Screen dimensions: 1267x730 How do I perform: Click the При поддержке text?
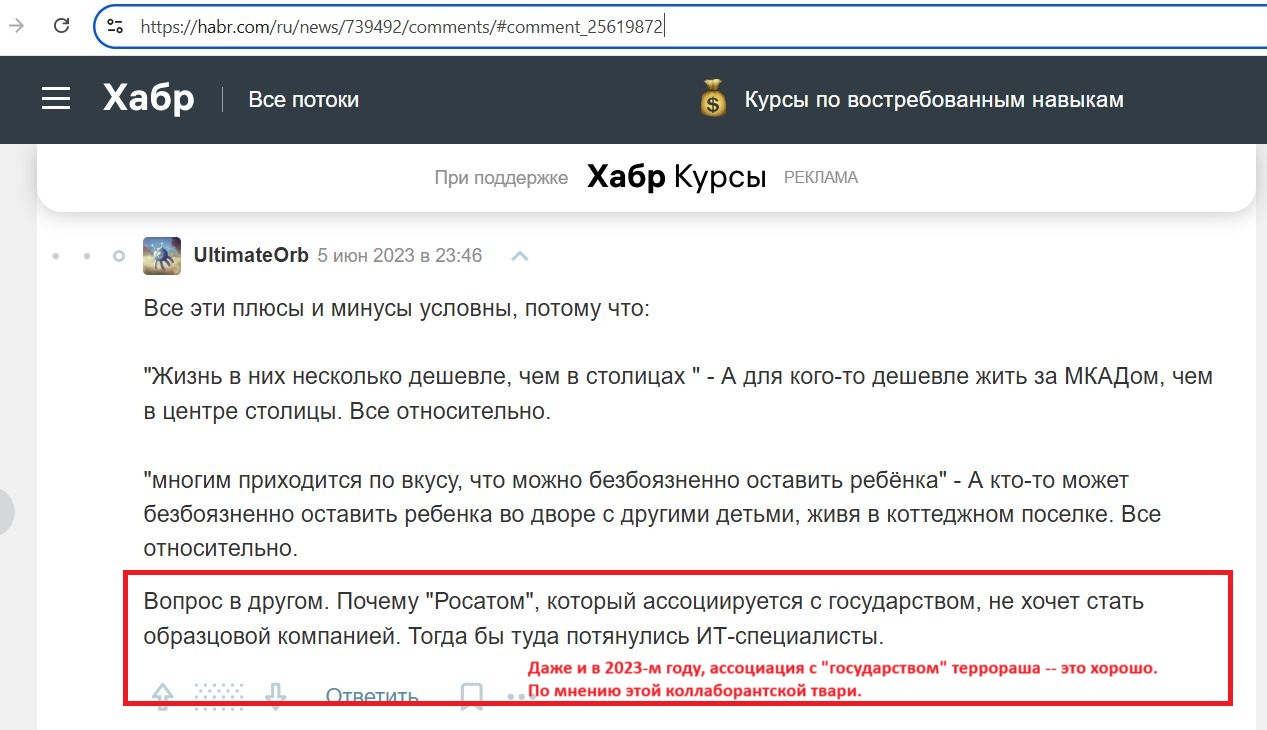point(501,178)
